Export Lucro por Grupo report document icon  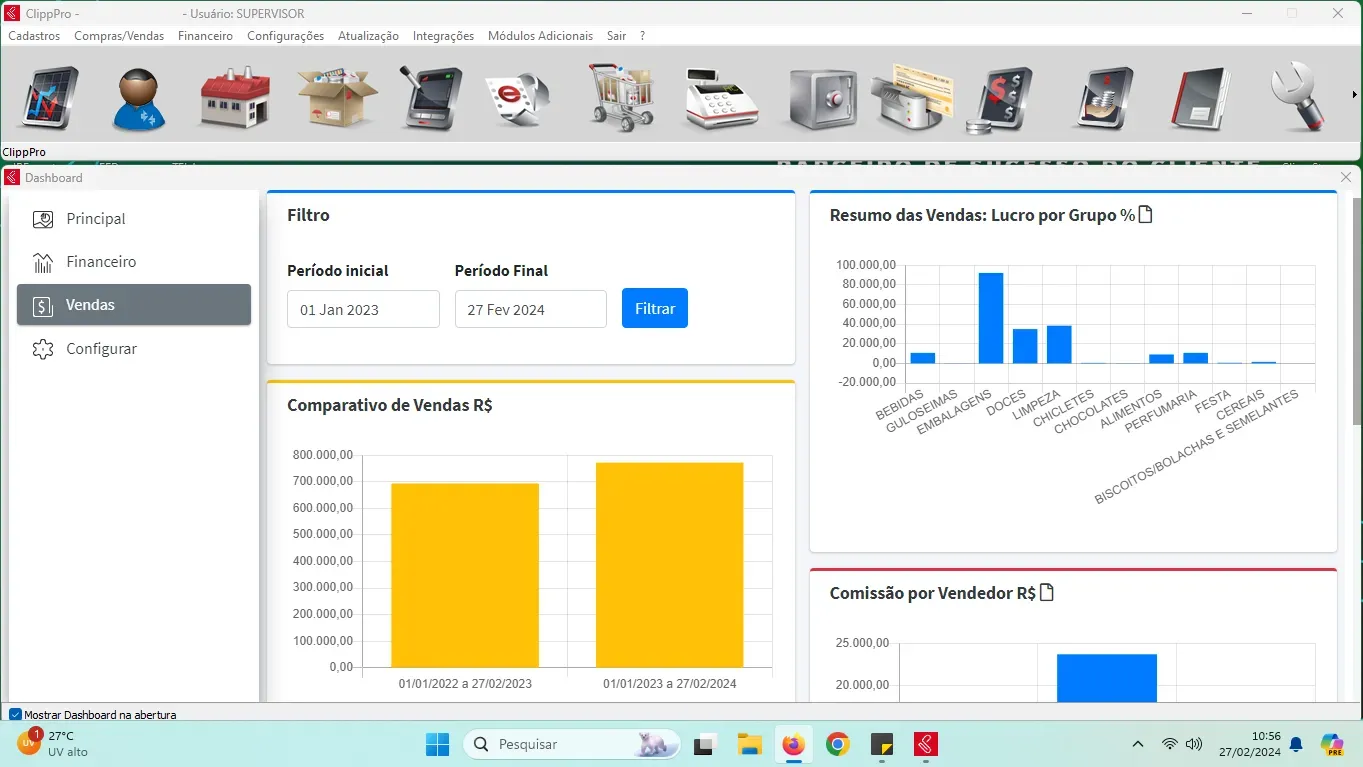1146,215
